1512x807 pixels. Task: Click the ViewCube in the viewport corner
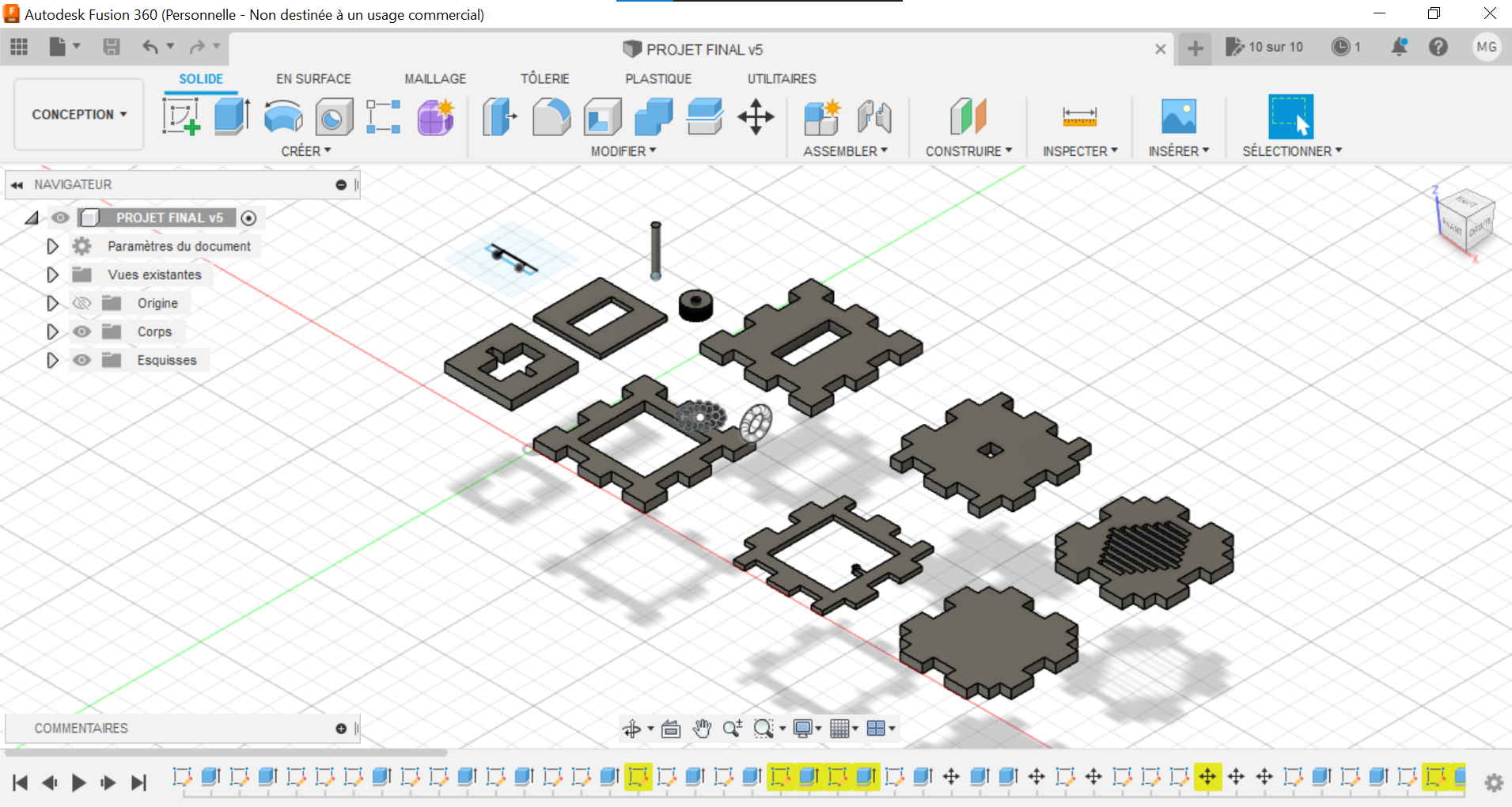[x=1465, y=221]
